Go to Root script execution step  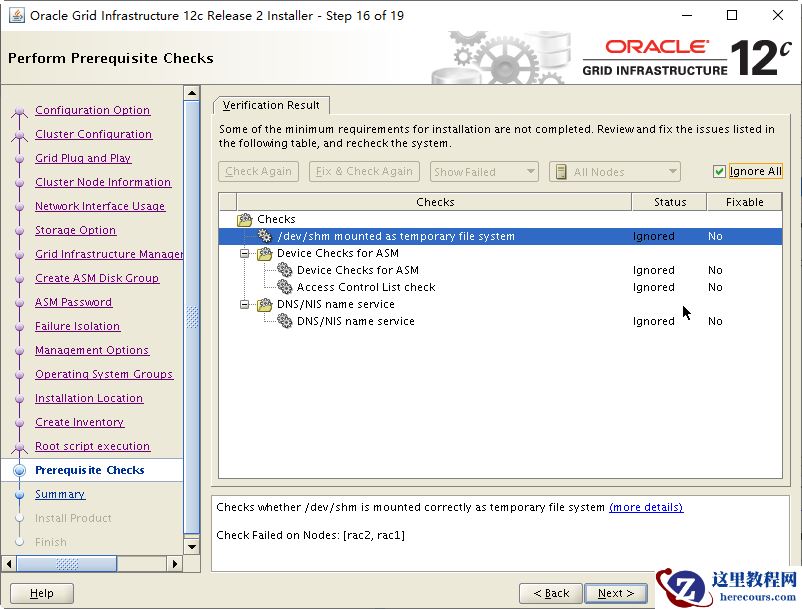point(93,446)
